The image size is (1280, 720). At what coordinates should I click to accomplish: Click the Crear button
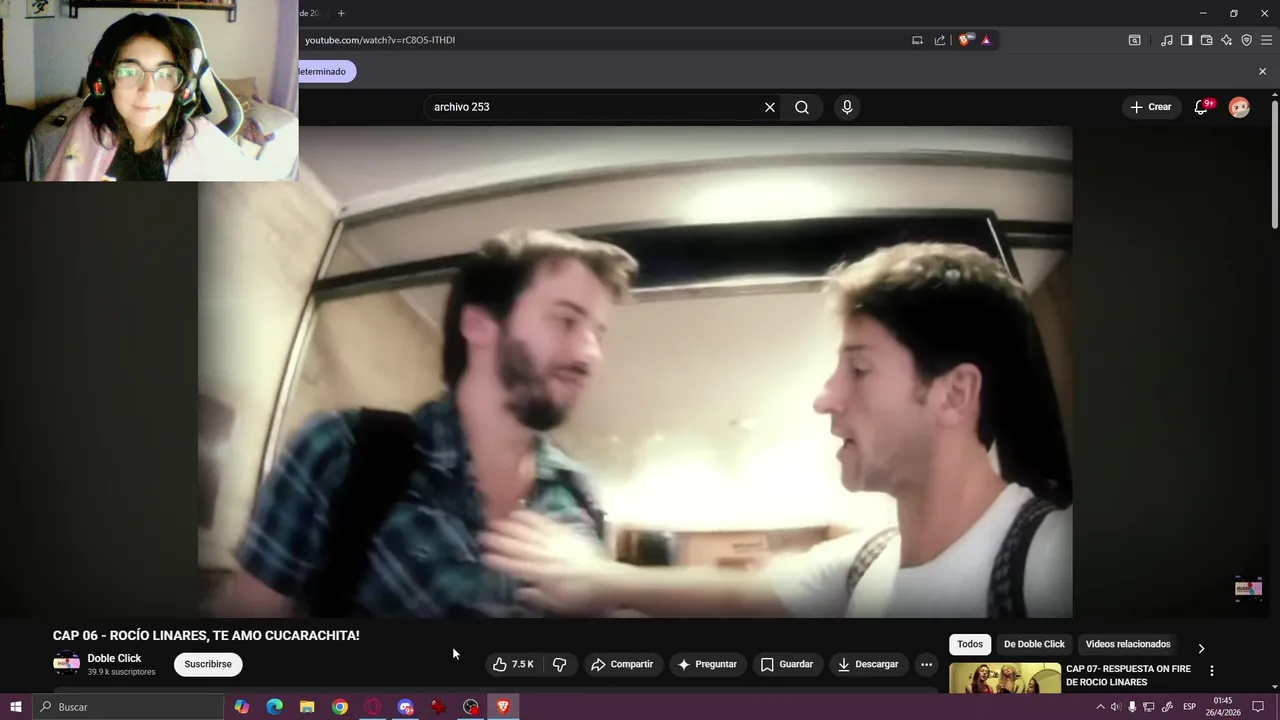coord(1150,107)
